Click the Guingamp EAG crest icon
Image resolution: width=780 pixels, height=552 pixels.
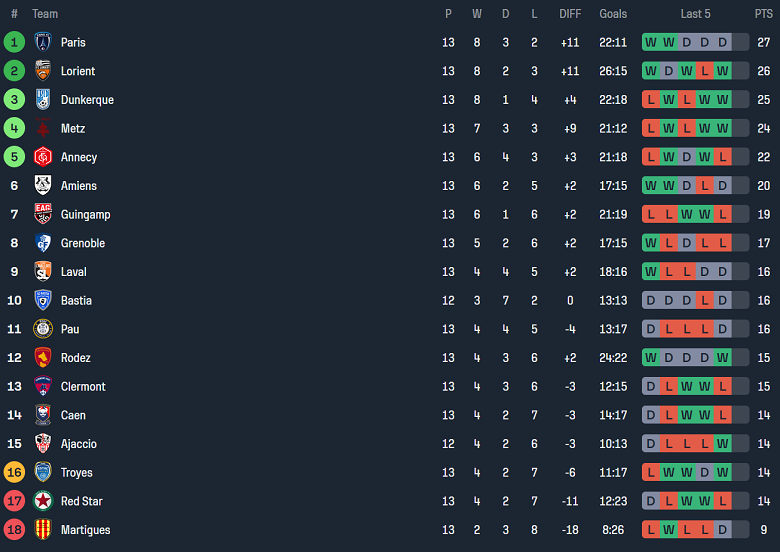coord(43,214)
